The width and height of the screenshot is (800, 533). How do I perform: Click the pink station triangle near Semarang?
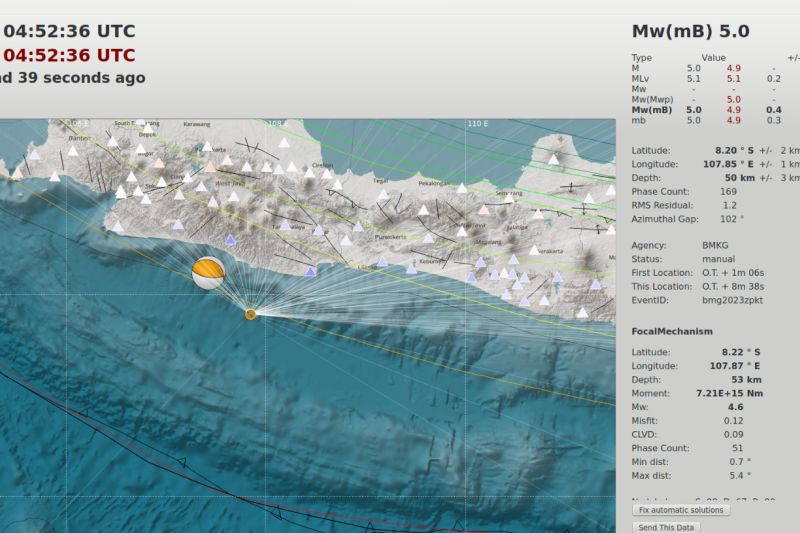click(x=486, y=211)
